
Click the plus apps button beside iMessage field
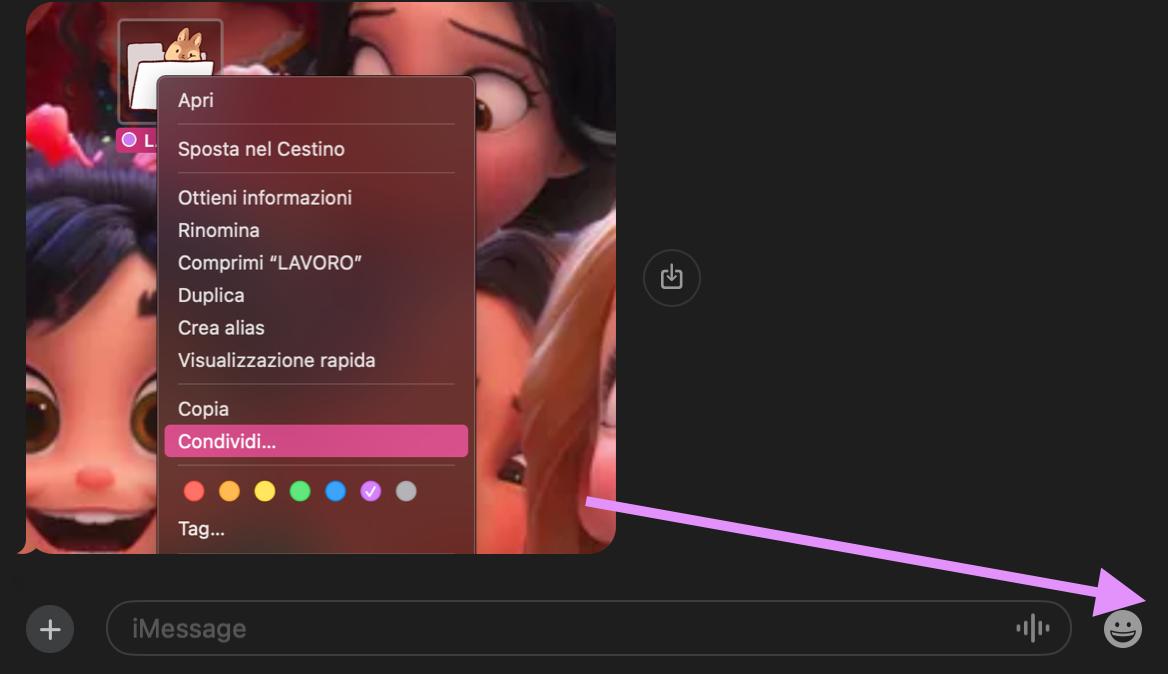coord(50,629)
